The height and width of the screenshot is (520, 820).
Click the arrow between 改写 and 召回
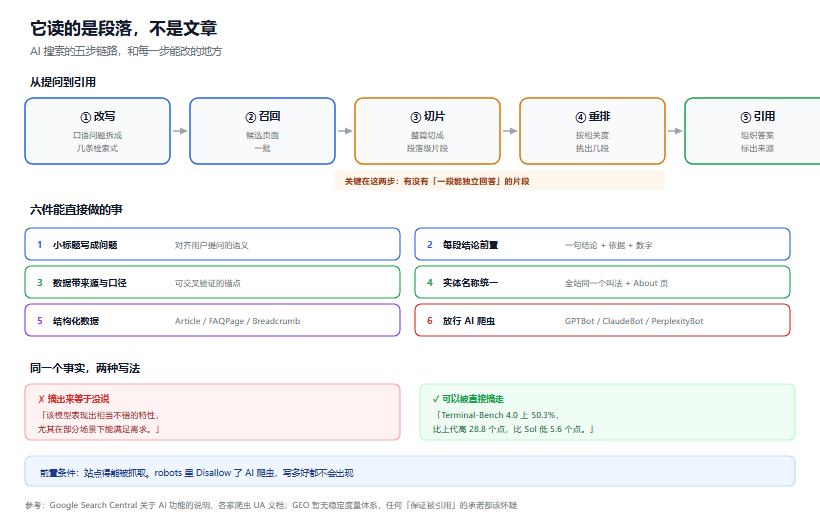point(180,131)
